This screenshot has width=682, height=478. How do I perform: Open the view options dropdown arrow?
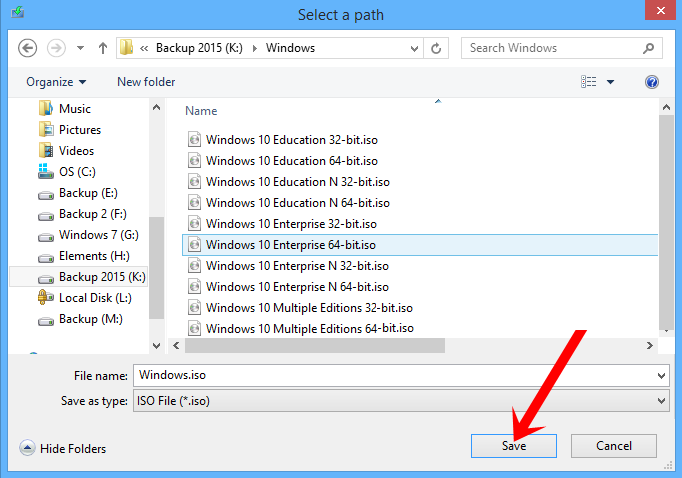(611, 82)
